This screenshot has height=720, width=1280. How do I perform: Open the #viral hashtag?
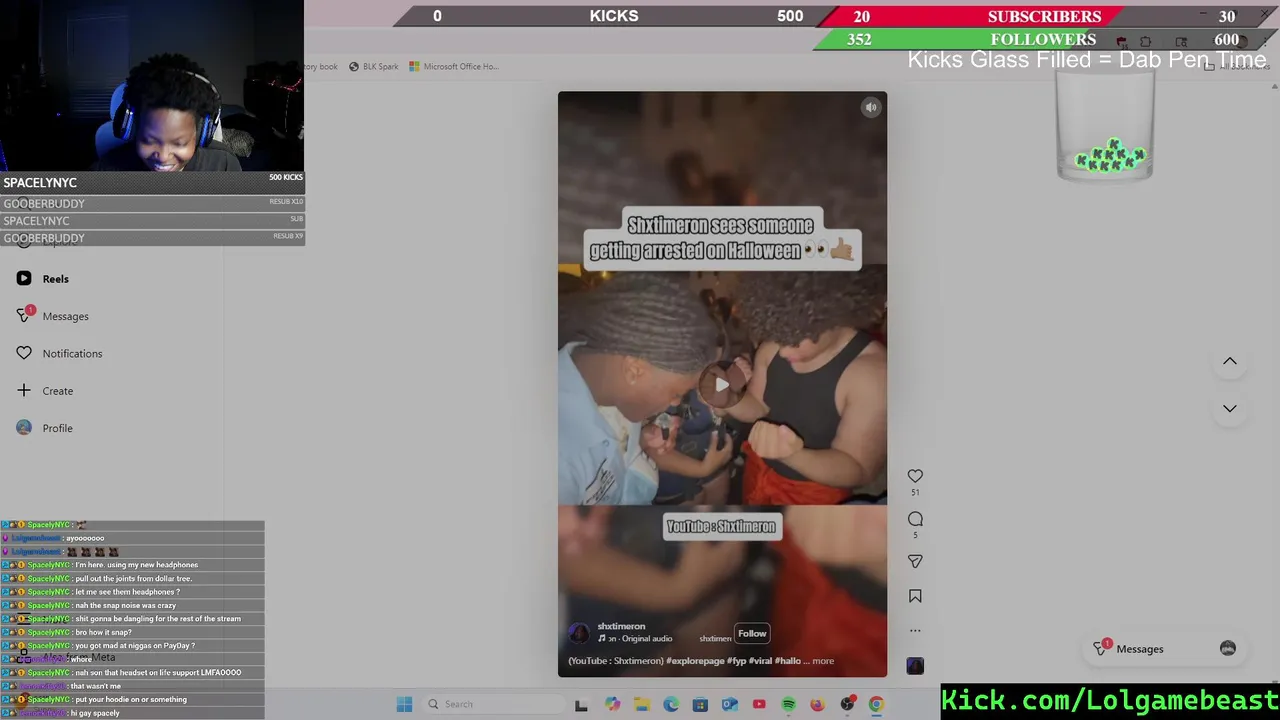(x=762, y=661)
